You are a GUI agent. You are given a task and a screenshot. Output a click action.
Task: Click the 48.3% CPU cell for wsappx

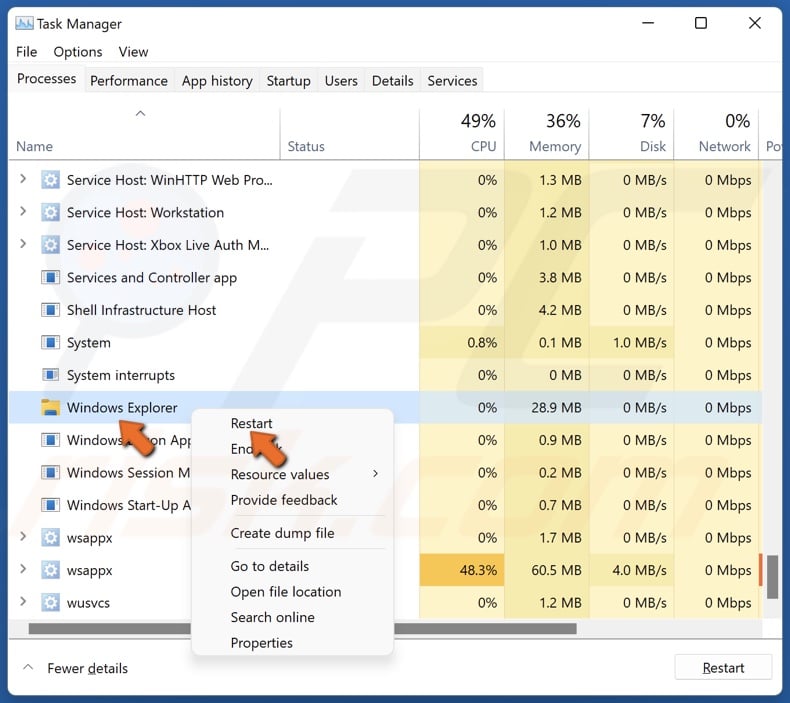[462, 570]
